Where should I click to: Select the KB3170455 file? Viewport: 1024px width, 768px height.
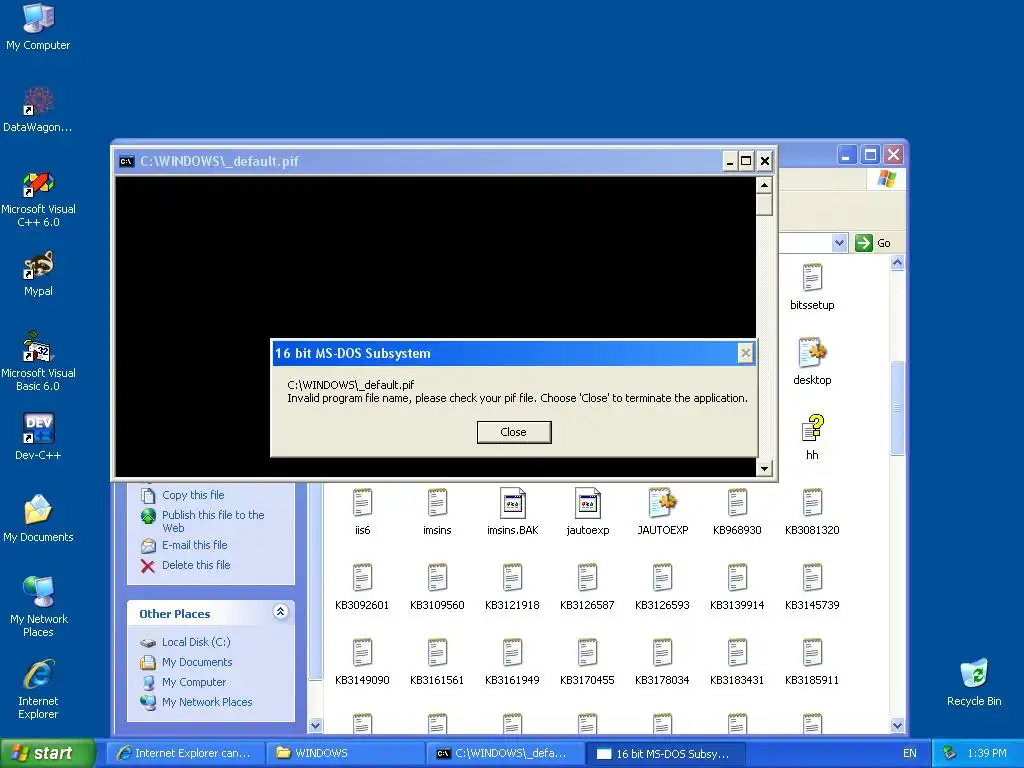click(588, 662)
